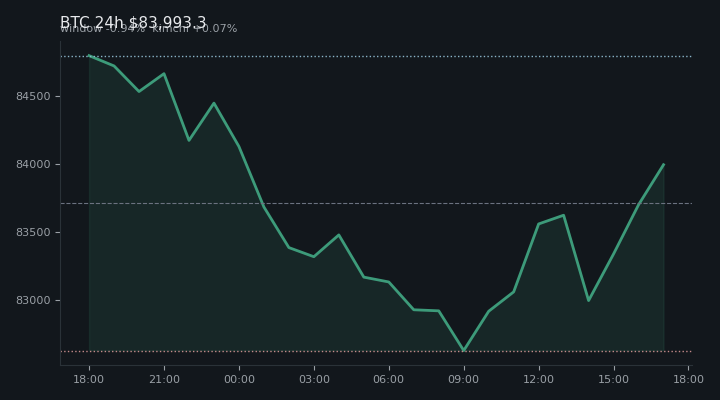Click the chart title "BTC 24h $83,993.3"
The width and height of the screenshot is (720, 400).
coord(133,22)
